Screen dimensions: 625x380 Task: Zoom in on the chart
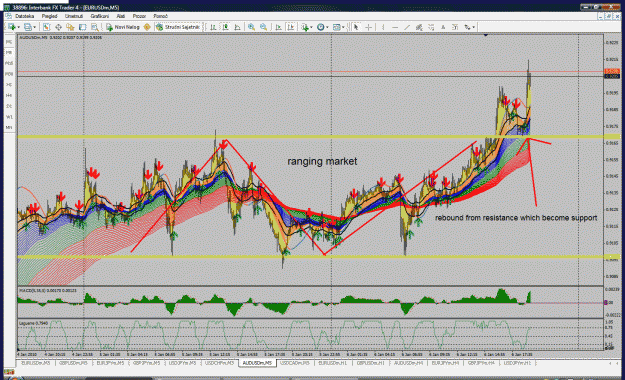tap(252, 27)
